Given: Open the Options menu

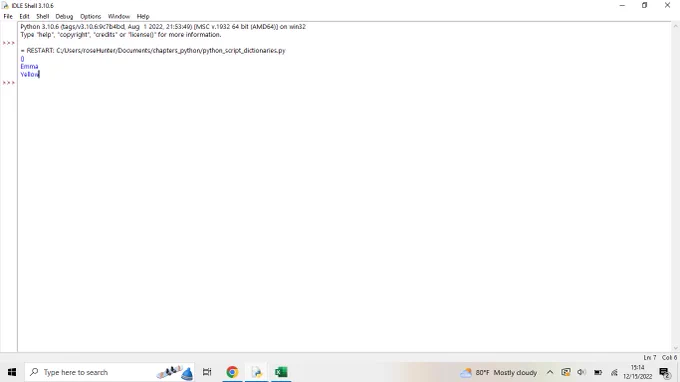Looking at the screenshot, I should [x=90, y=16].
